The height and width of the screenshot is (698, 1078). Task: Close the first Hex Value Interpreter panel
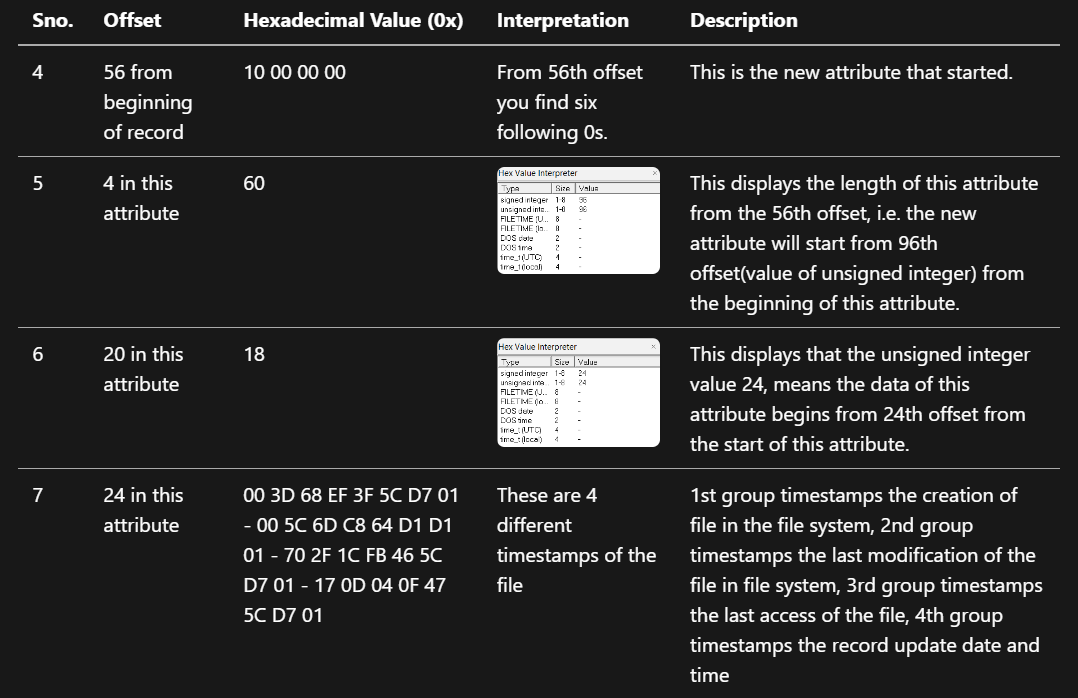tap(654, 172)
